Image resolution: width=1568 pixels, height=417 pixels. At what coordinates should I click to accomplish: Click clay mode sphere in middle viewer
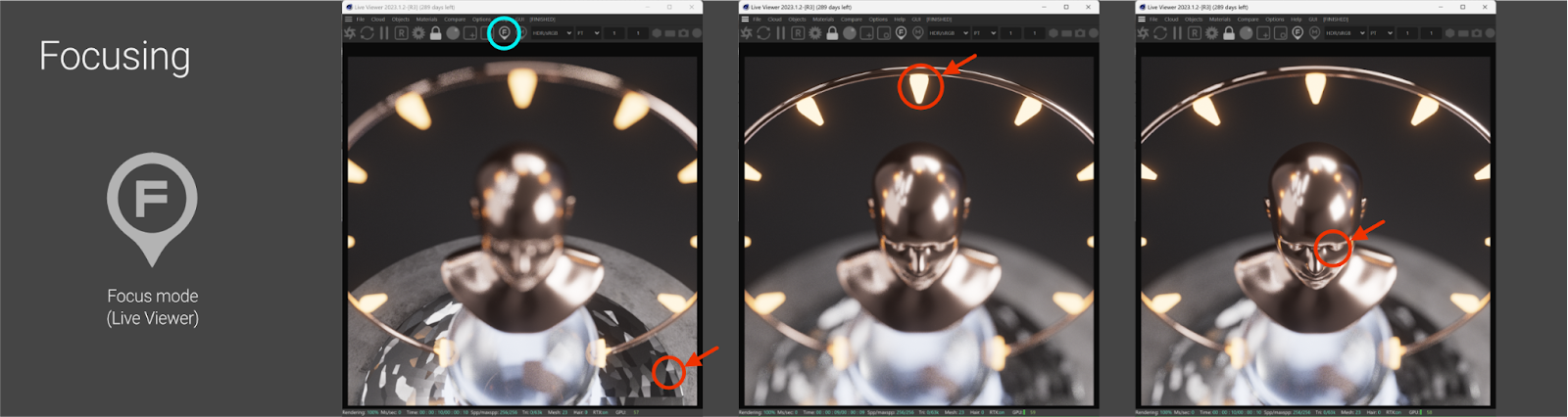coord(850,33)
